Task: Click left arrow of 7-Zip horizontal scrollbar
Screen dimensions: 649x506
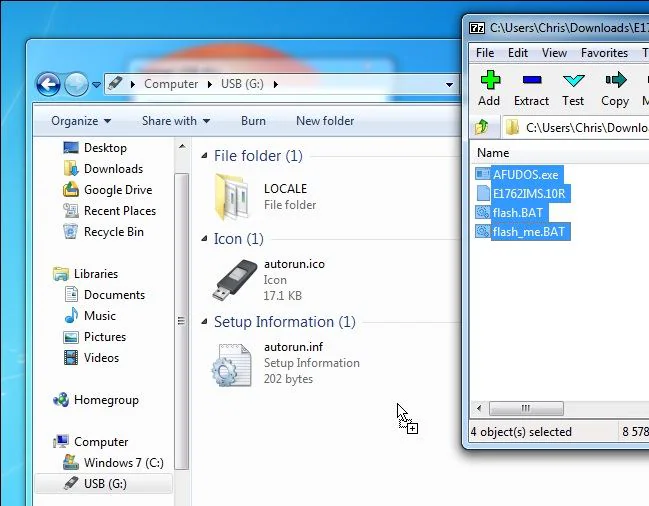Action: (x=479, y=408)
